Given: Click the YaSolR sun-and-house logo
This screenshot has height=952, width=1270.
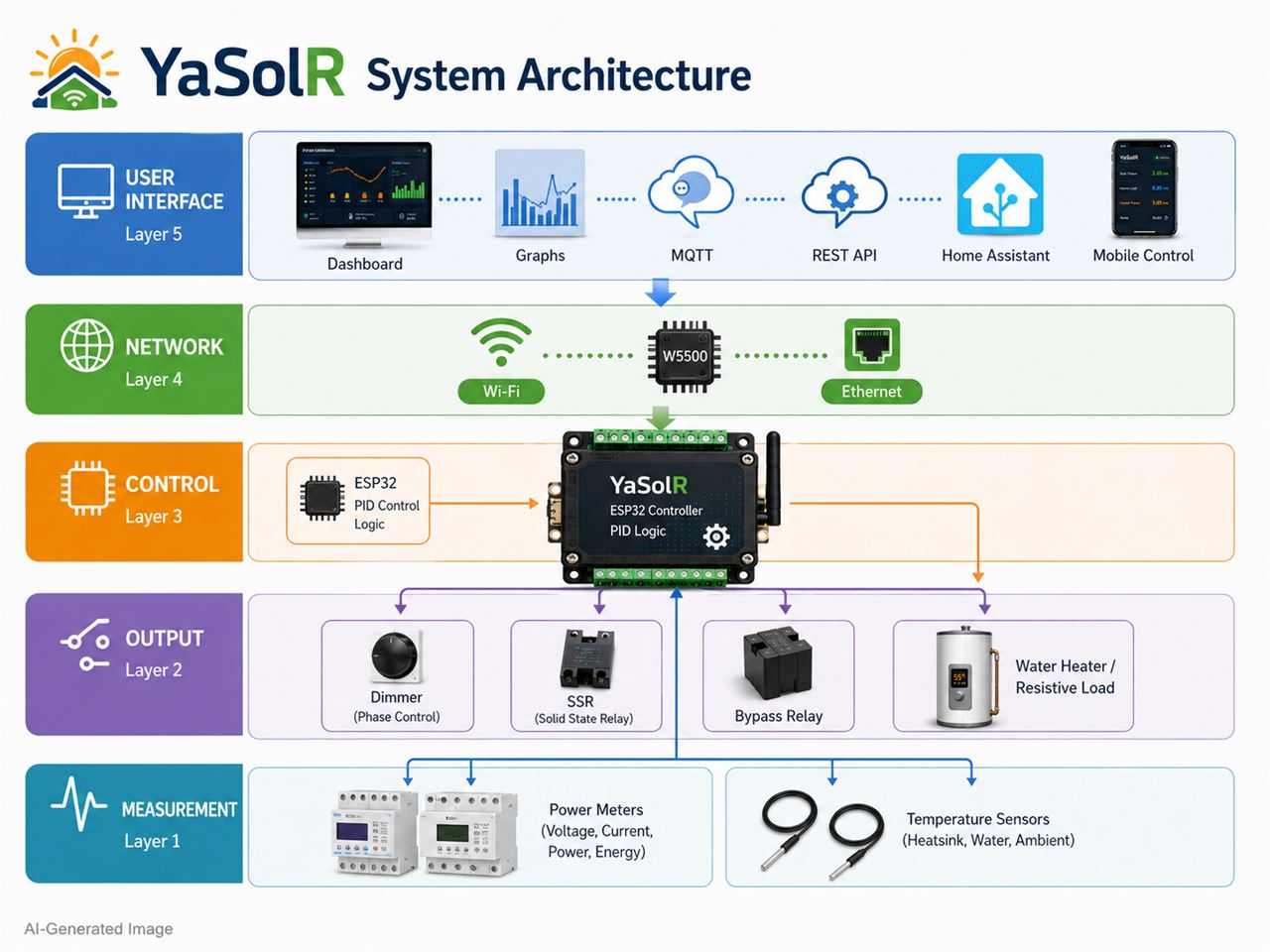Looking at the screenshot, I should (x=74, y=69).
